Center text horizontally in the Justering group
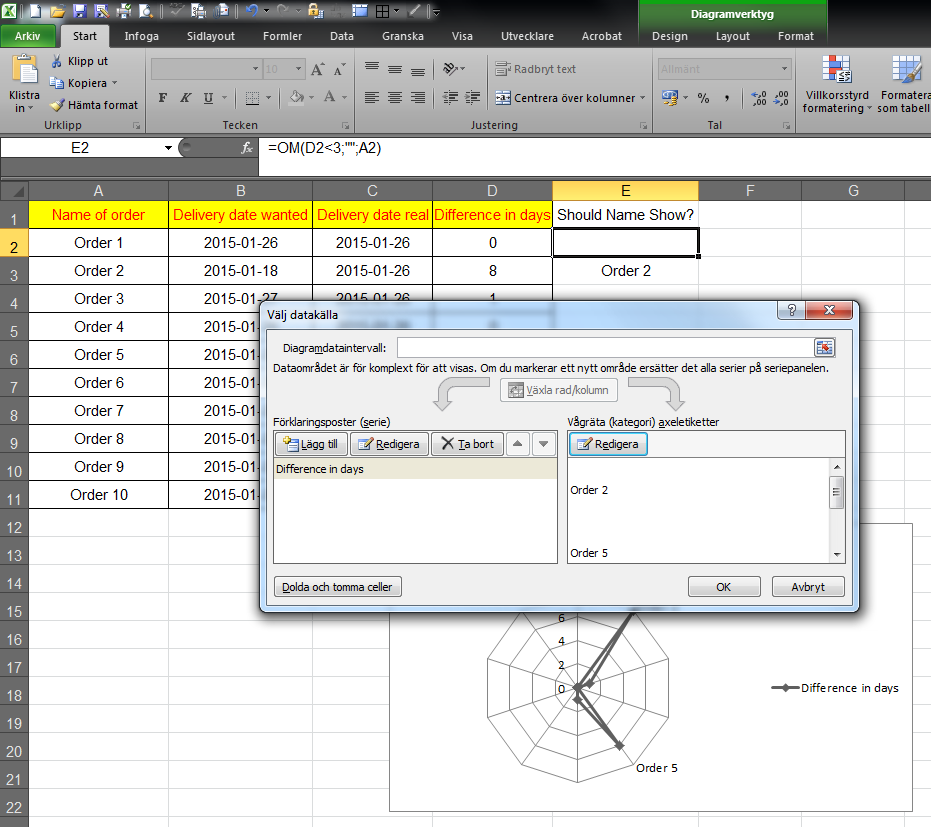Image resolution: width=931 pixels, height=827 pixels. click(x=395, y=97)
